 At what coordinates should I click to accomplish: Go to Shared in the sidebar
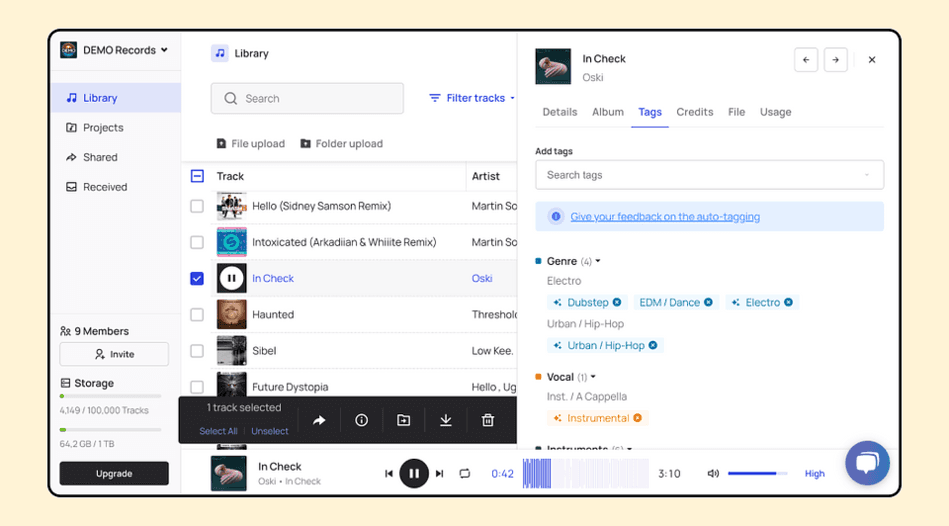pos(91,157)
